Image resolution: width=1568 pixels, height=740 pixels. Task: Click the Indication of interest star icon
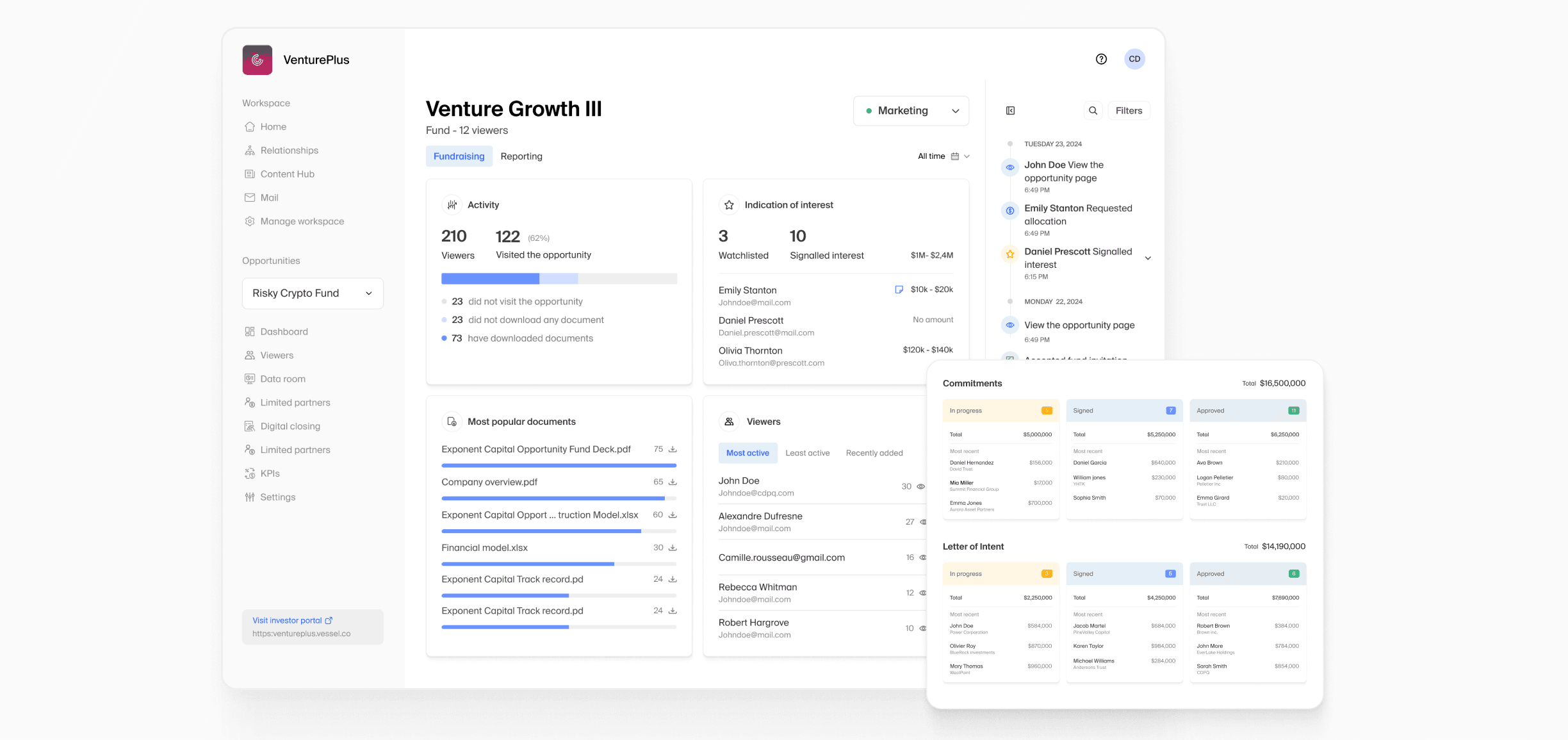pos(729,205)
